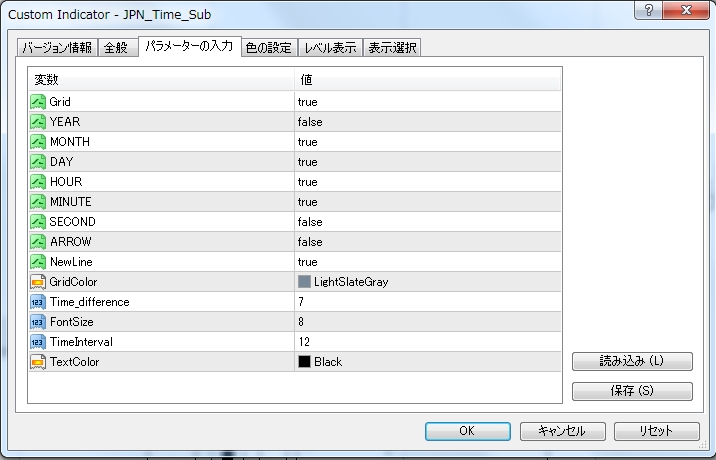
Task: Click the OK button
Action: (x=468, y=431)
